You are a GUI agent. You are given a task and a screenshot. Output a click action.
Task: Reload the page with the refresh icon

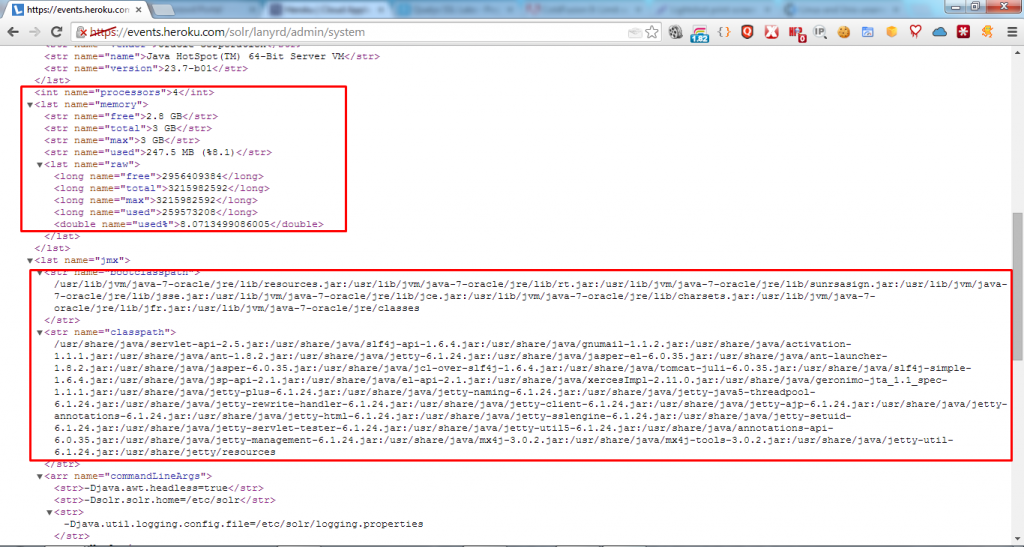pyautogui.click(x=57, y=32)
